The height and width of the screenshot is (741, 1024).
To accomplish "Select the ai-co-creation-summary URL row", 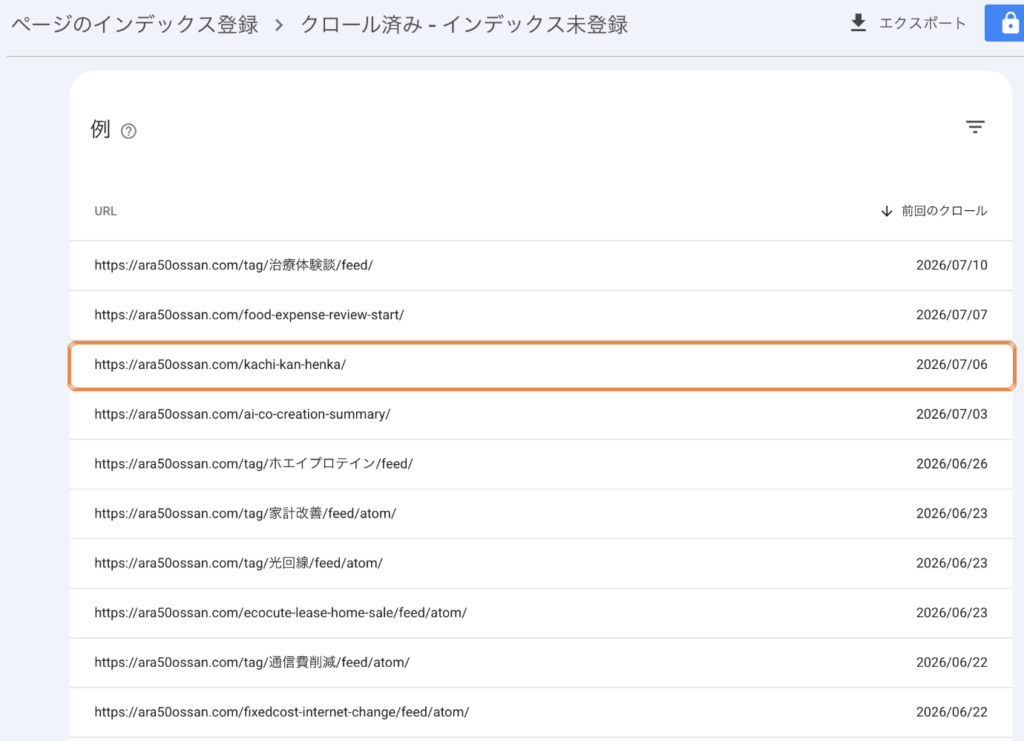I will 541,414.
